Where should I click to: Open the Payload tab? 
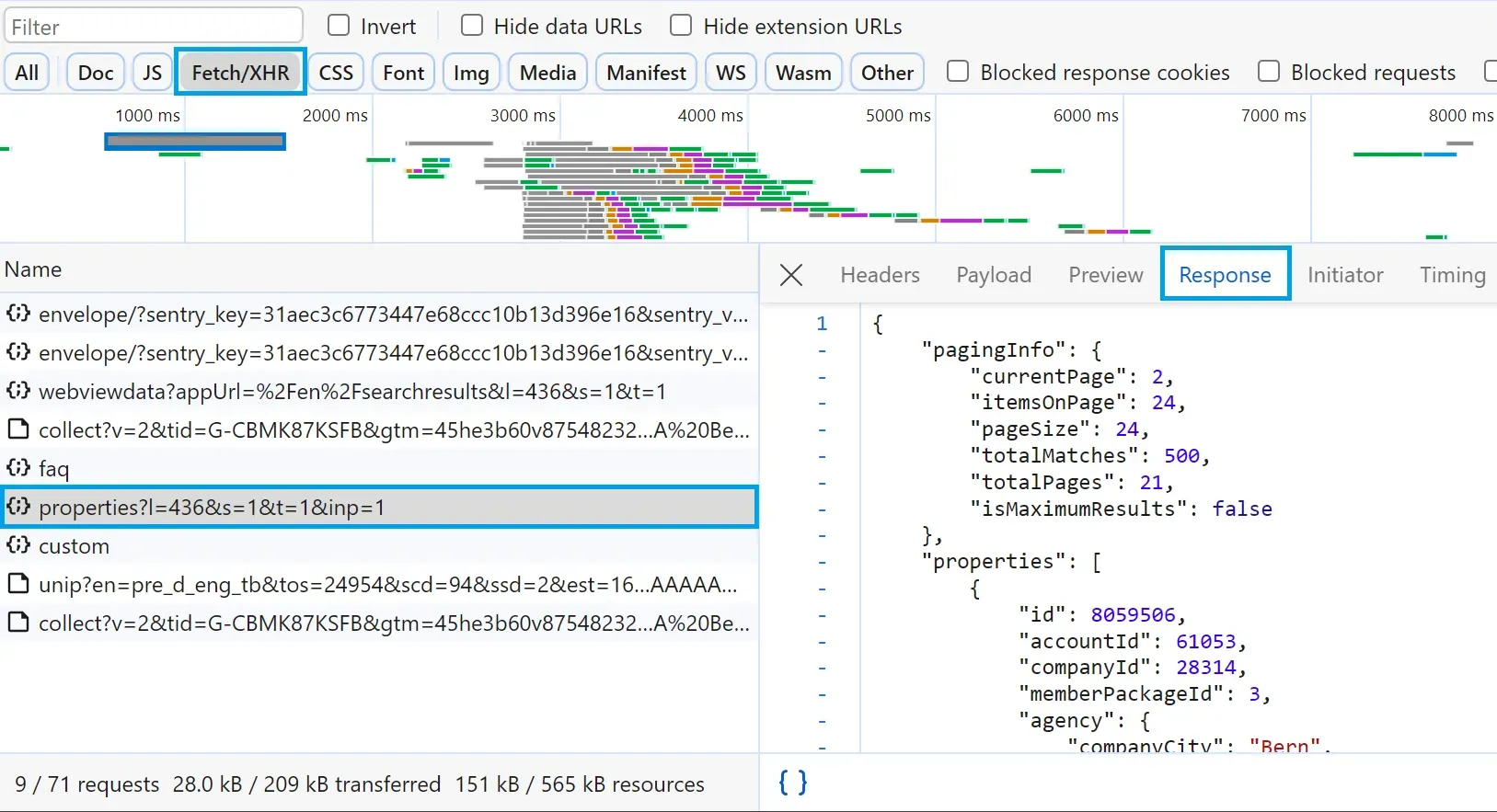pyautogui.click(x=994, y=275)
